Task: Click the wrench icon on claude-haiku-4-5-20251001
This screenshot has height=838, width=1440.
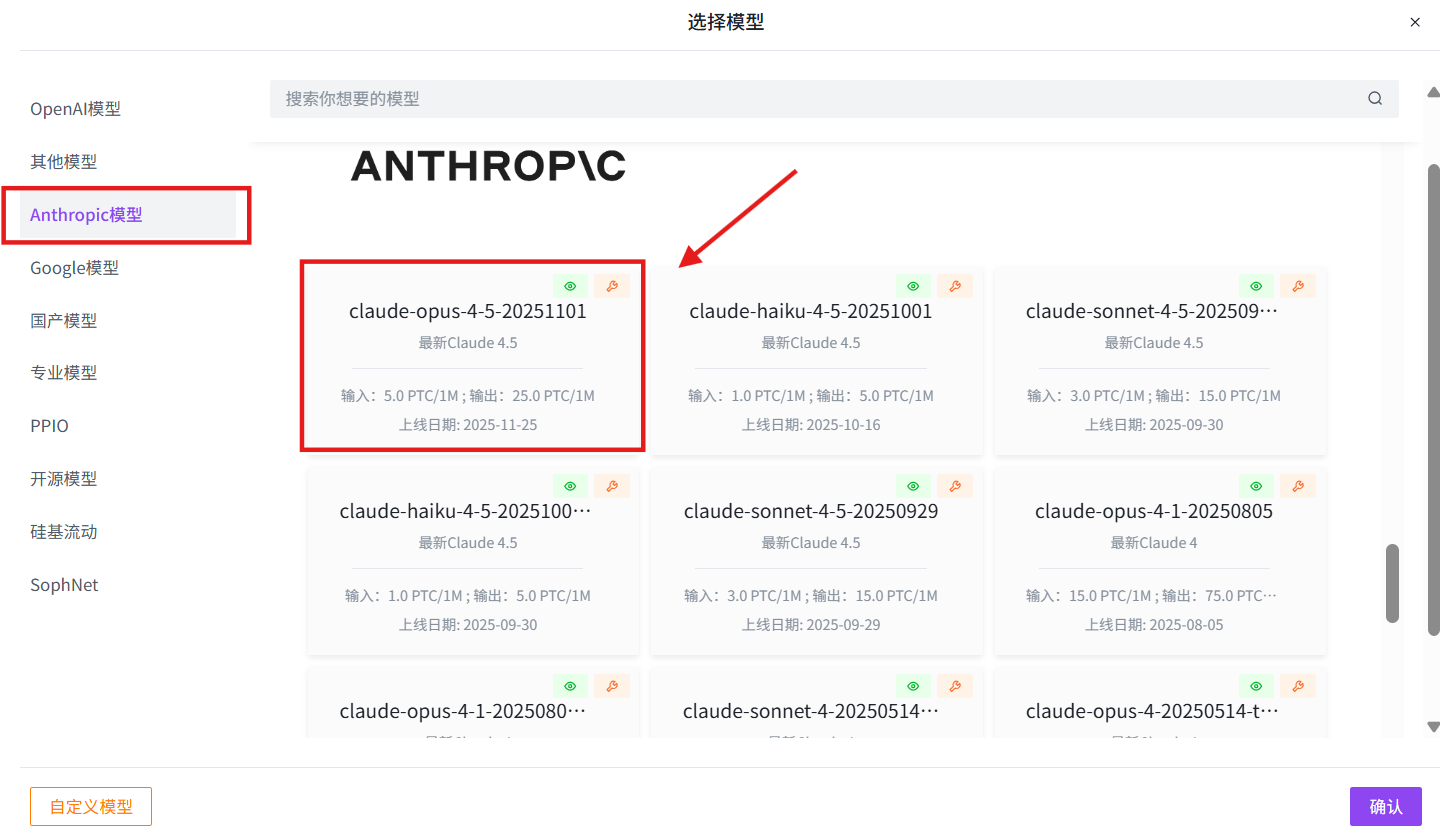Action: pyautogui.click(x=955, y=285)
